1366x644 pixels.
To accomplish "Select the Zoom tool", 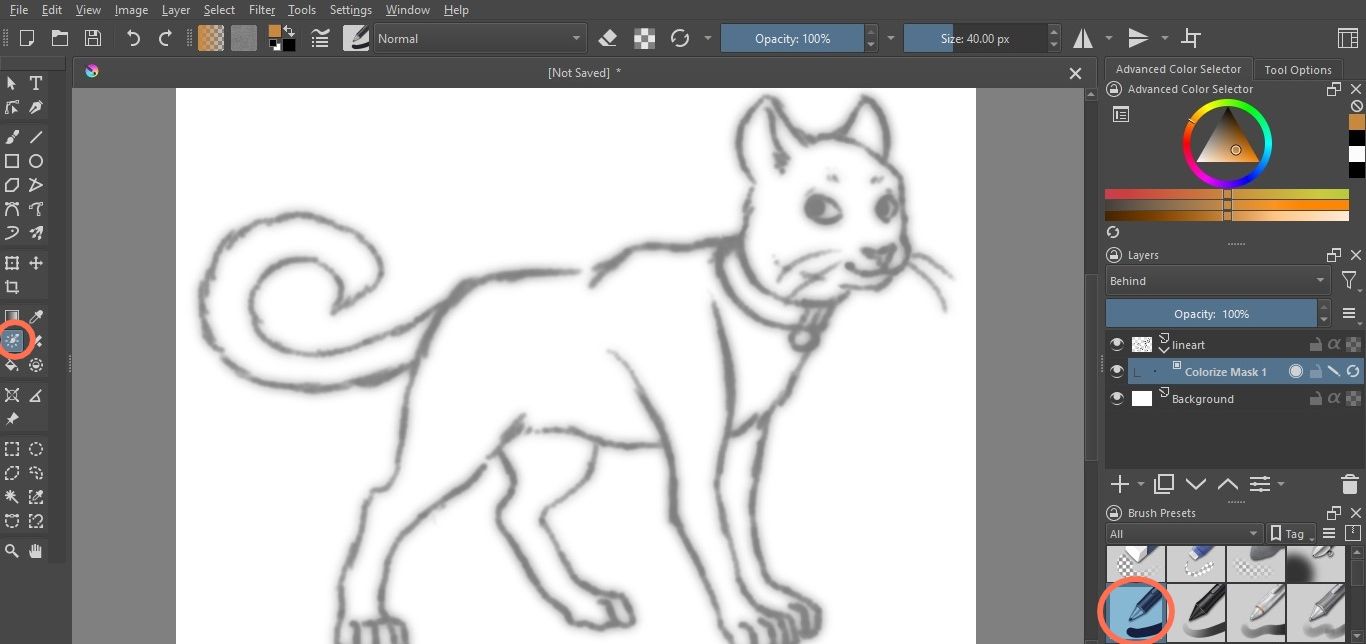I will tap(12, 551).
